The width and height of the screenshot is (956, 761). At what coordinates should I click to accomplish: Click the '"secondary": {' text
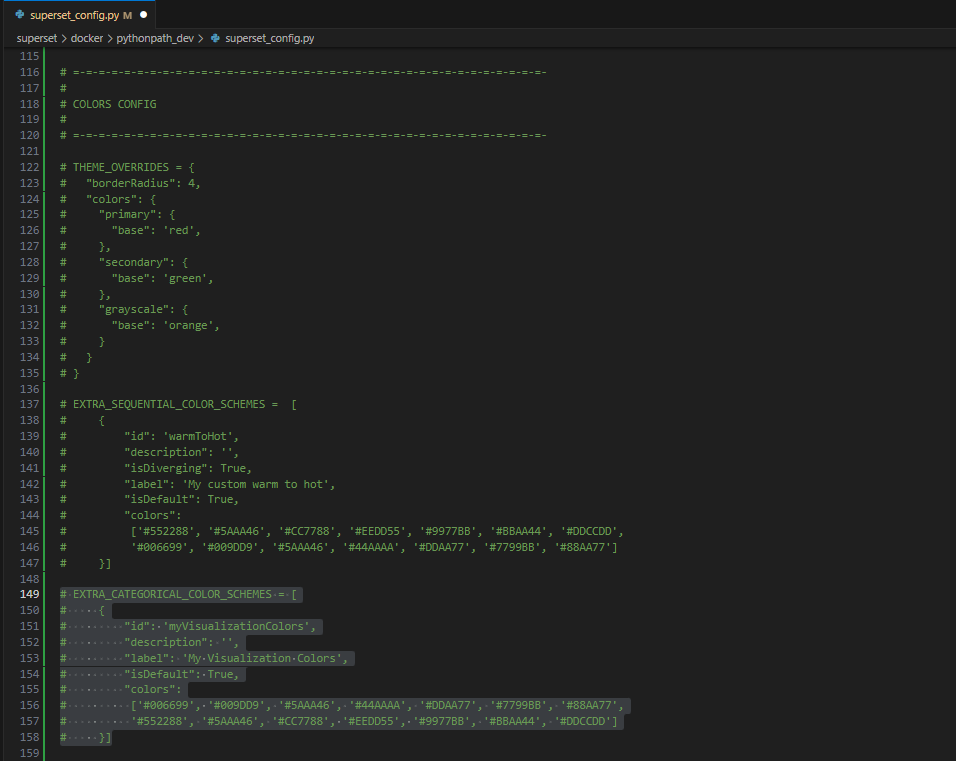[x=143, y=262]
